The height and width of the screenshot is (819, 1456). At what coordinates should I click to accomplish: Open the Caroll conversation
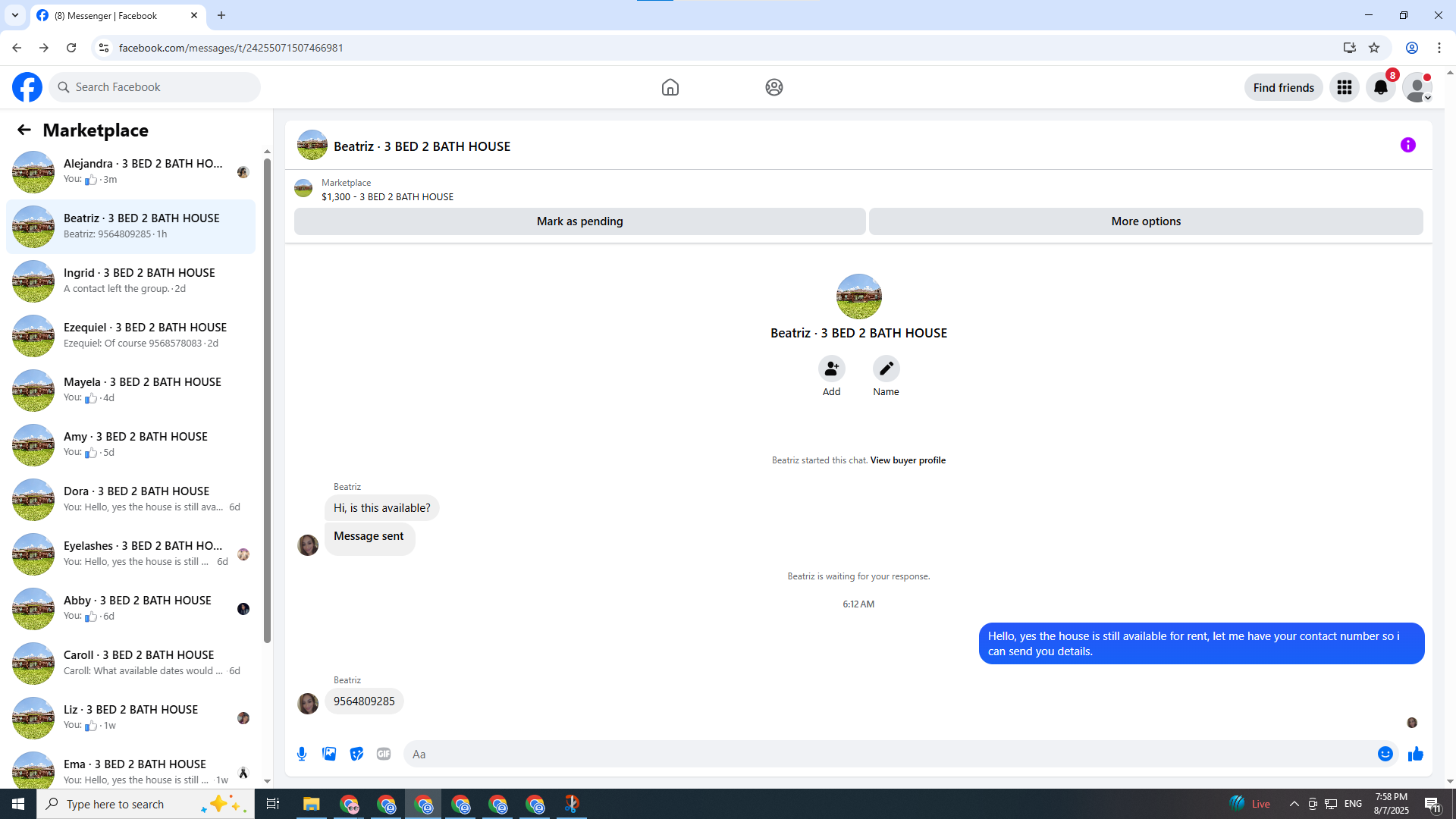[x=131, y=663]
